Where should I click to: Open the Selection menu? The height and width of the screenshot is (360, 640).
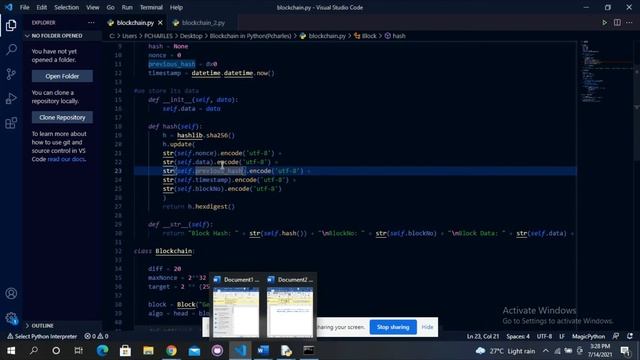[67, 7]
